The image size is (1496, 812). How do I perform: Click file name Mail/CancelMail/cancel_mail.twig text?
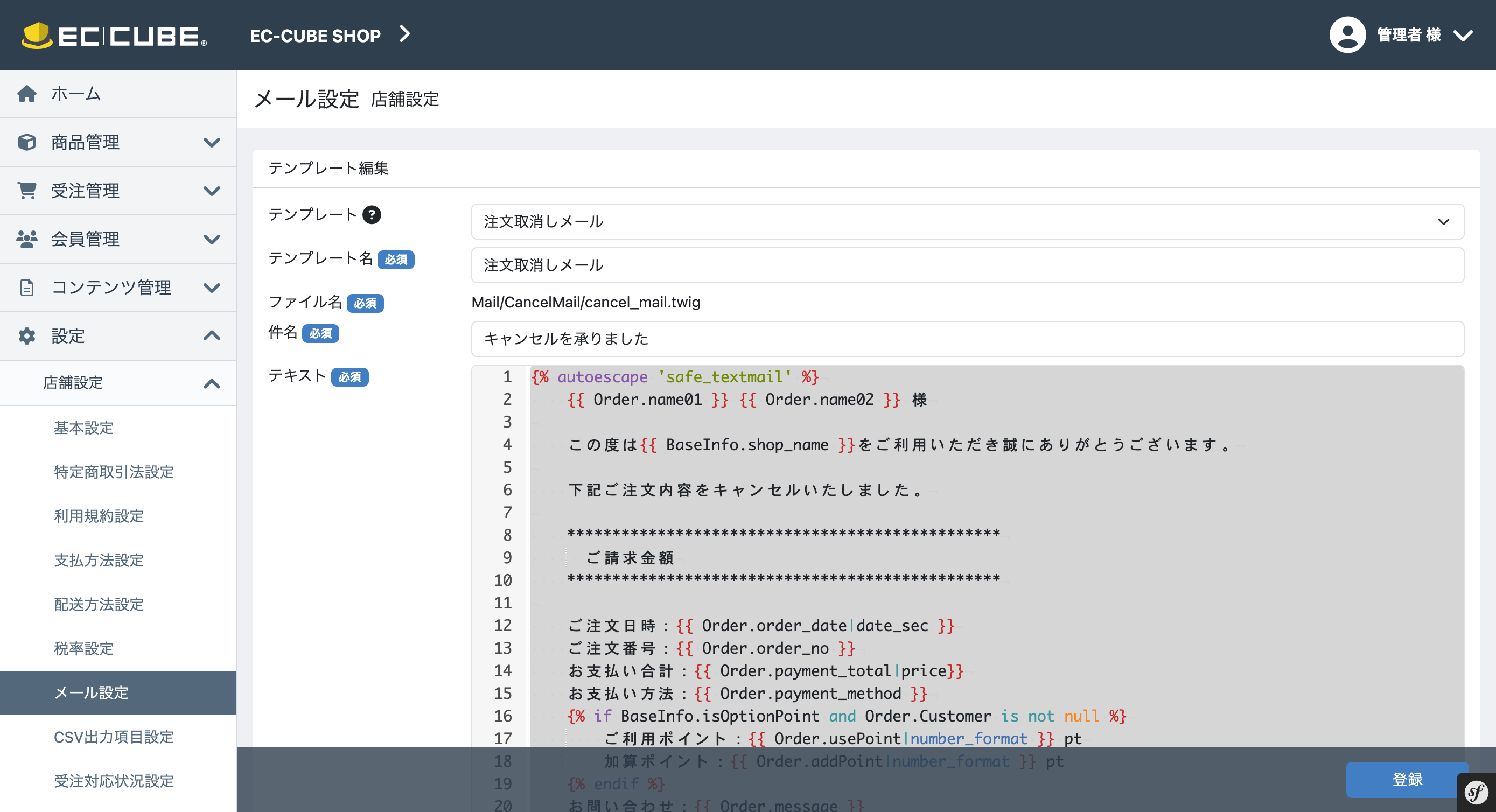tap(586, 302)
